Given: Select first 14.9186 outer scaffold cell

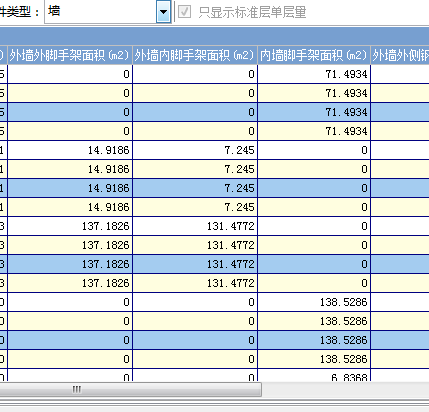Looking at the screenshot, I should [70, 150].
